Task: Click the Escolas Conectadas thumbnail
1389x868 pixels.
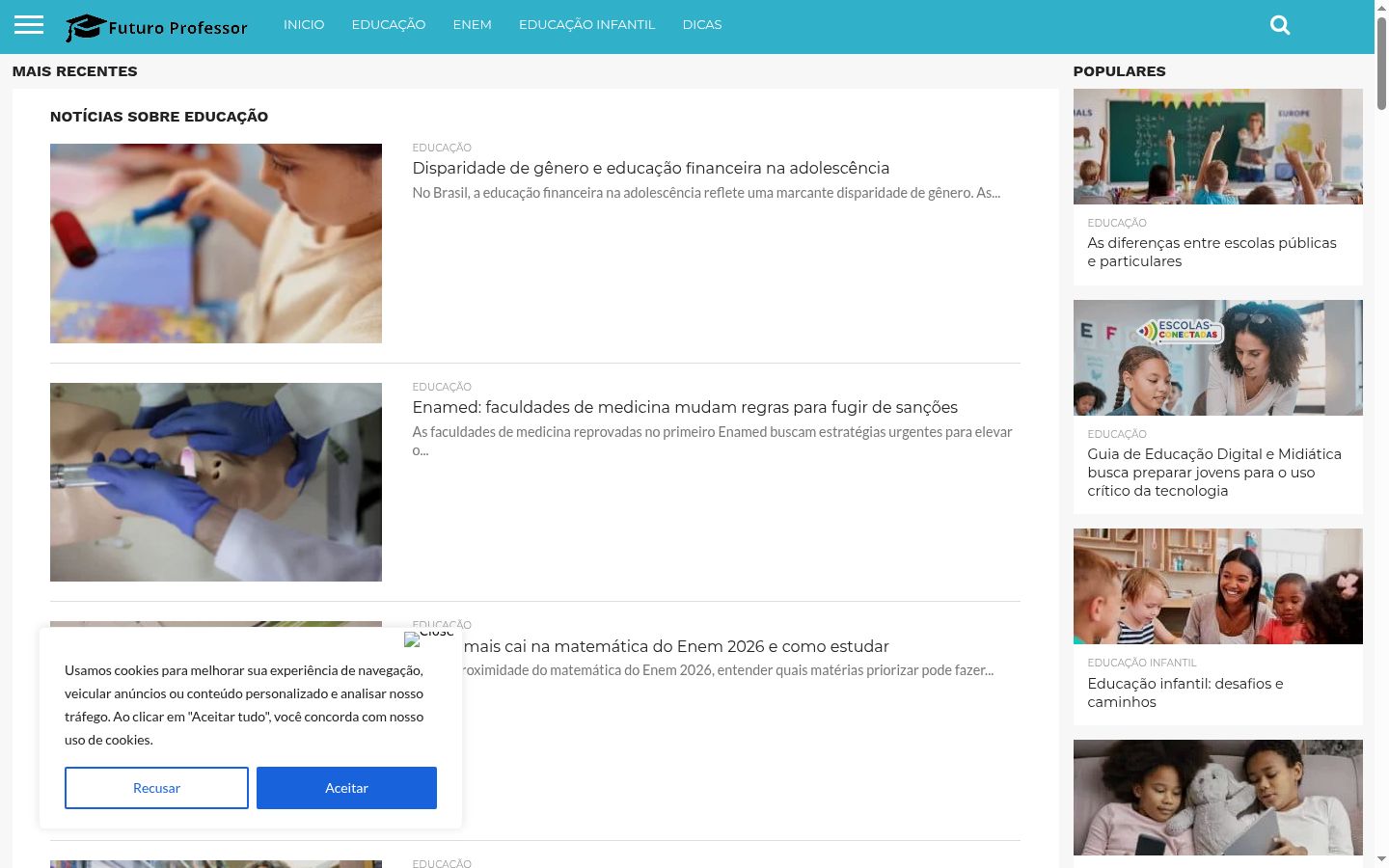Action: point(1218,358)
